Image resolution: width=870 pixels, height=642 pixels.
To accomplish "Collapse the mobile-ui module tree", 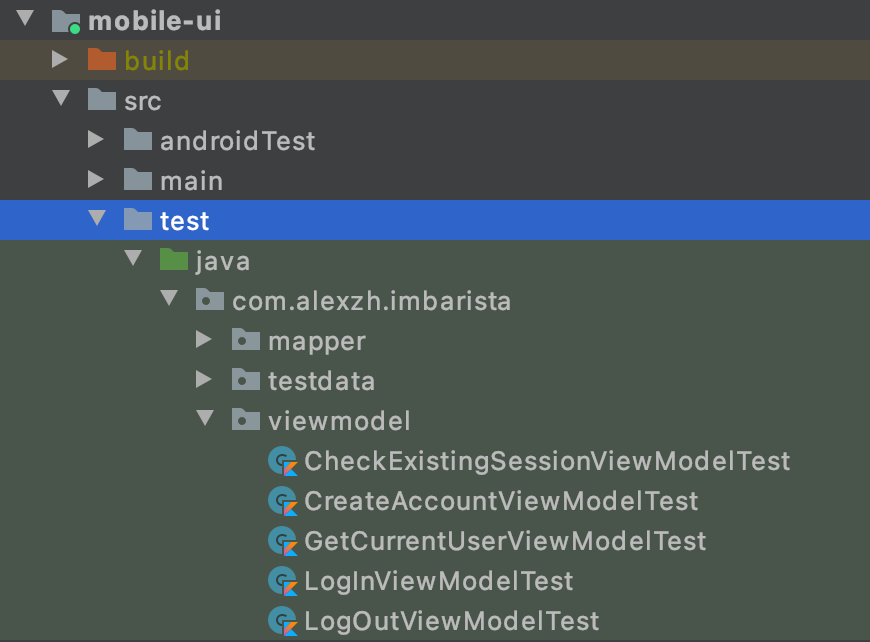I will (x=24, y=19).
